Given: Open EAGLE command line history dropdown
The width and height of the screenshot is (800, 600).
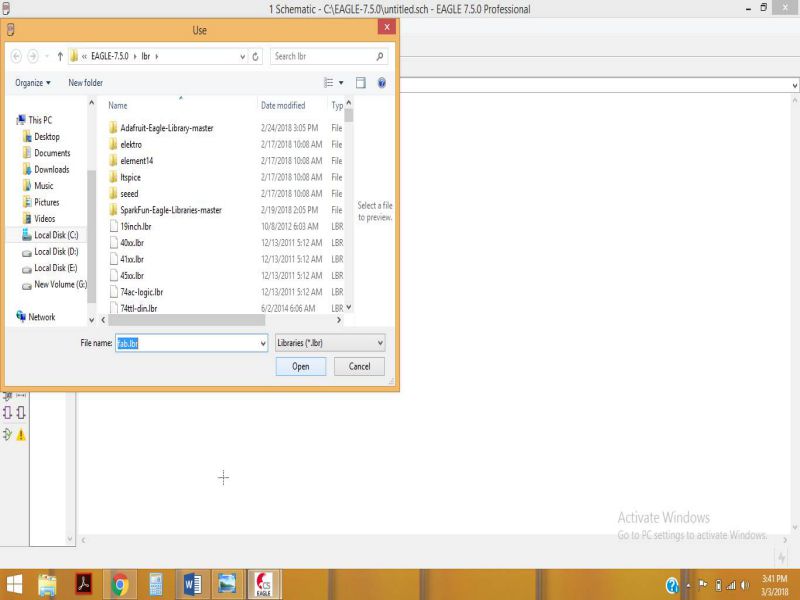Looking at the screenshot, I should (794, 85).
